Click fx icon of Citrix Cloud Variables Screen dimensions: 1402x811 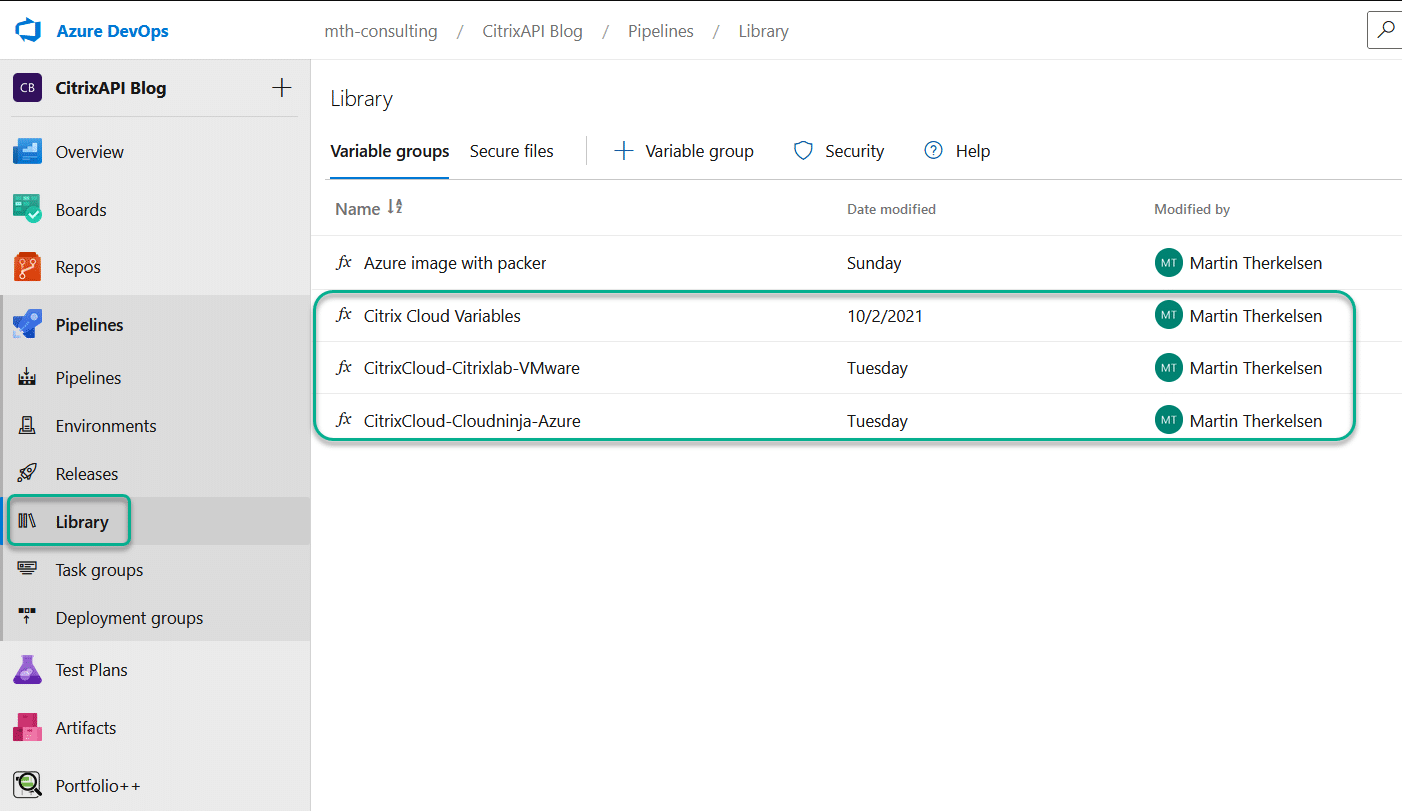click(344, 316)
